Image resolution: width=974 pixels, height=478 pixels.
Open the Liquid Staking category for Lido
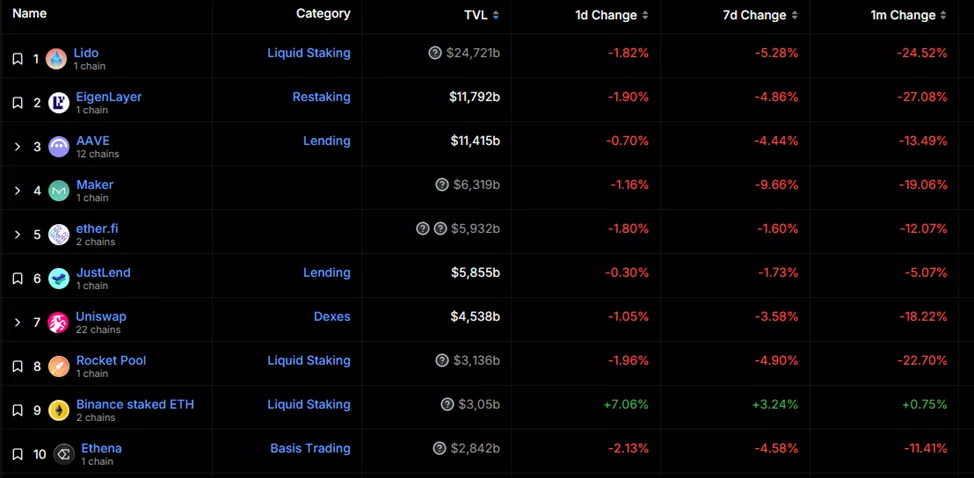pos(308,53)
